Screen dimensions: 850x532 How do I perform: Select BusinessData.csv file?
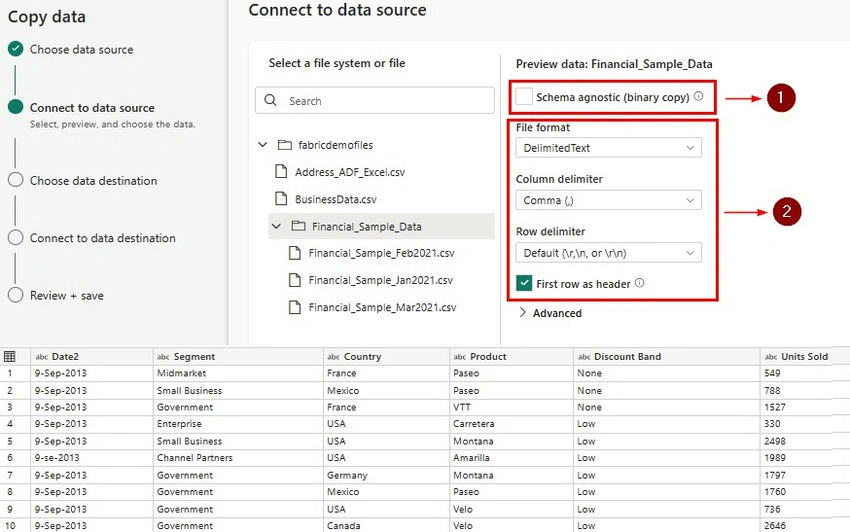pos(336,199)
